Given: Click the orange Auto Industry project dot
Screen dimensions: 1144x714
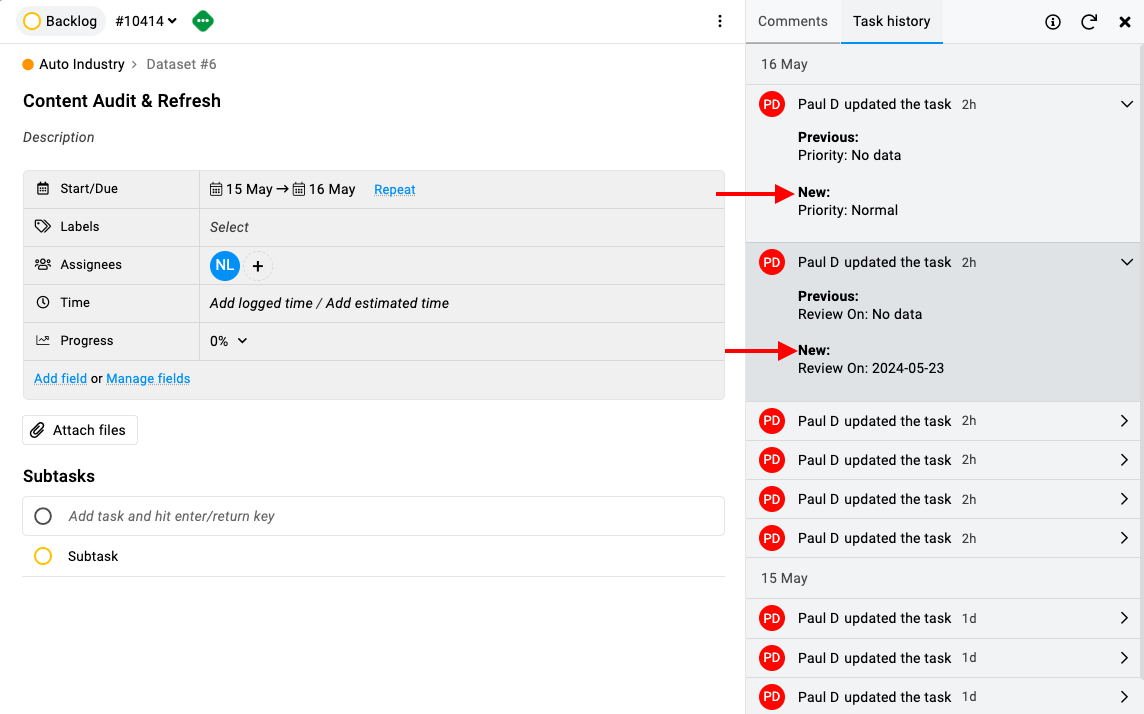Looking at the screenshot, I should pyautogui.click(x=28, y=64).
